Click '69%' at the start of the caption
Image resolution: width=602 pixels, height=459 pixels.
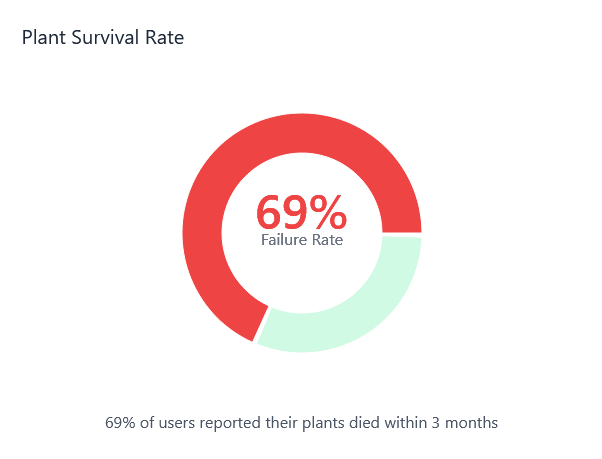coord(120,422)
